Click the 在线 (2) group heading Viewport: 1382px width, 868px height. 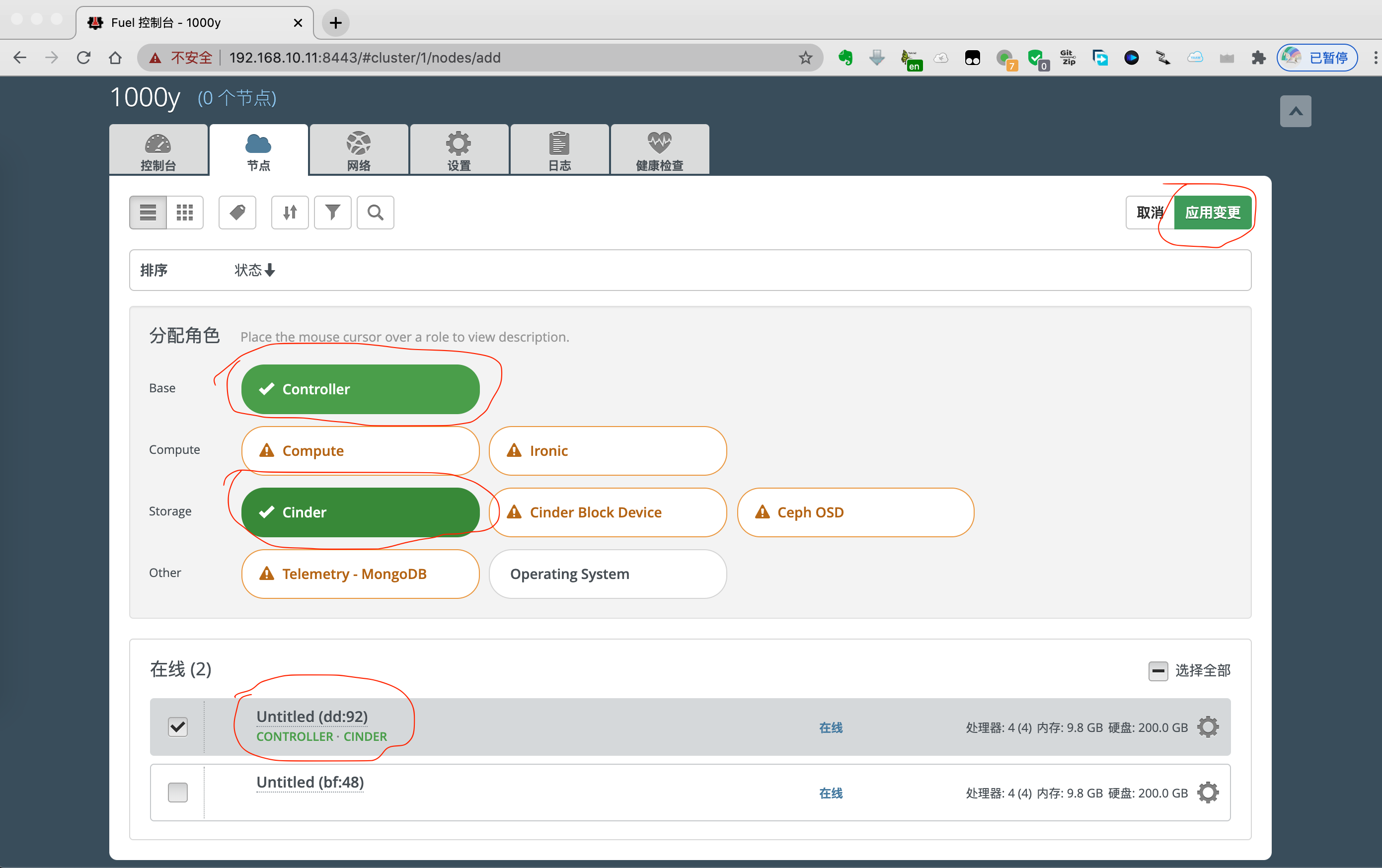coord(181,669)
